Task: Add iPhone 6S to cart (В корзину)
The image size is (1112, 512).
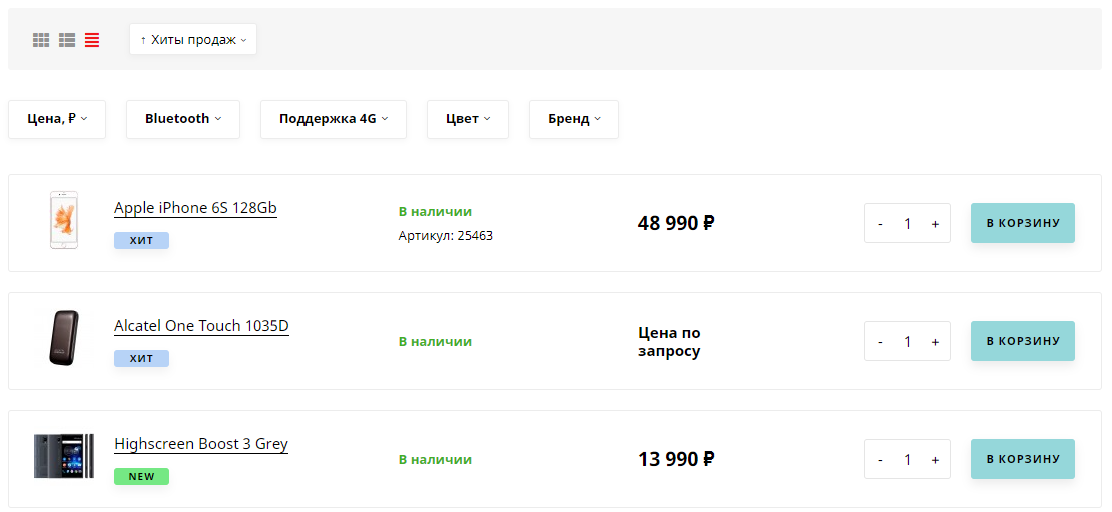Action: click(x=1023, y=223)
